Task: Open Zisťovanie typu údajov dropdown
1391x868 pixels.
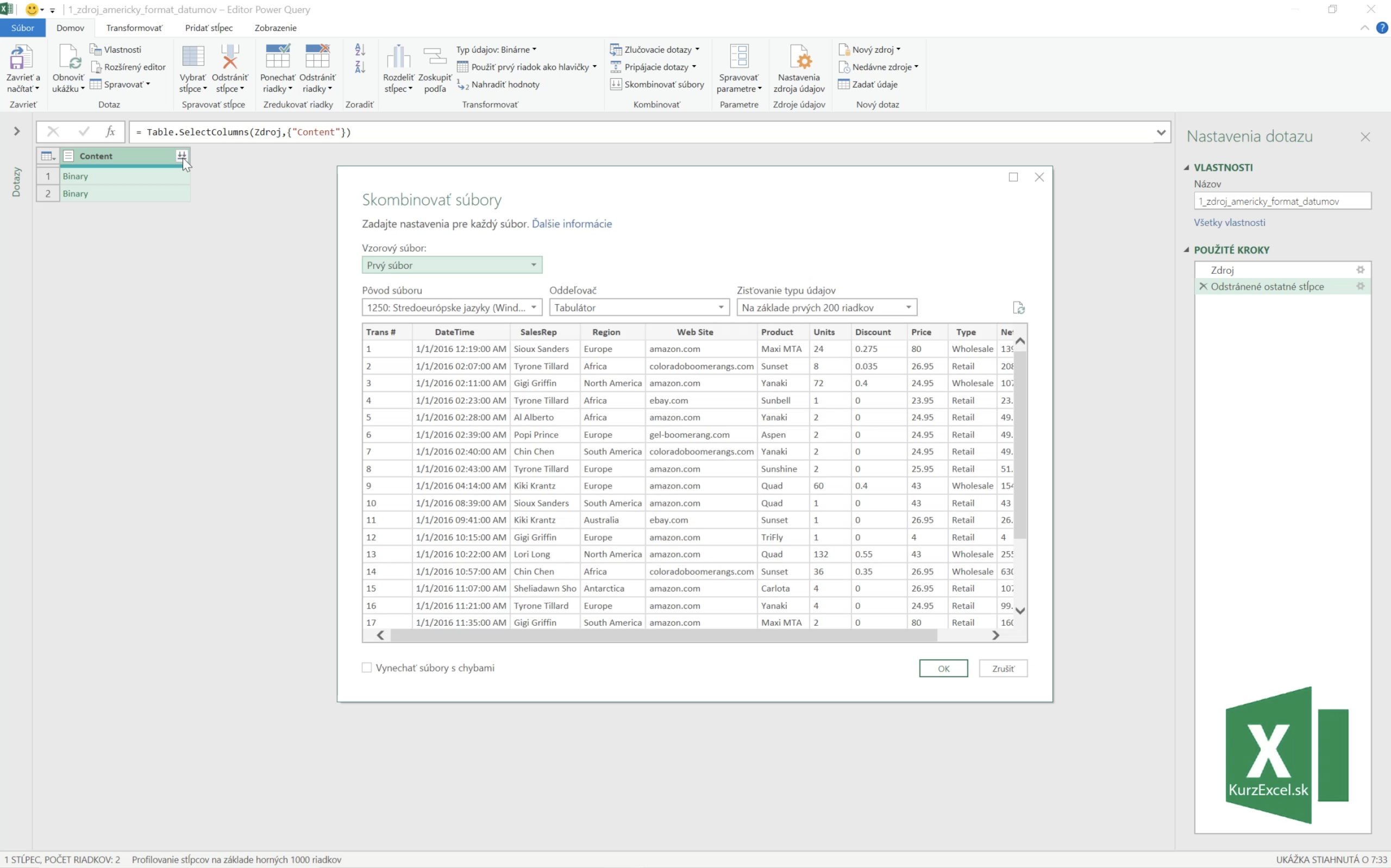Action: click(x=826, y=307)
